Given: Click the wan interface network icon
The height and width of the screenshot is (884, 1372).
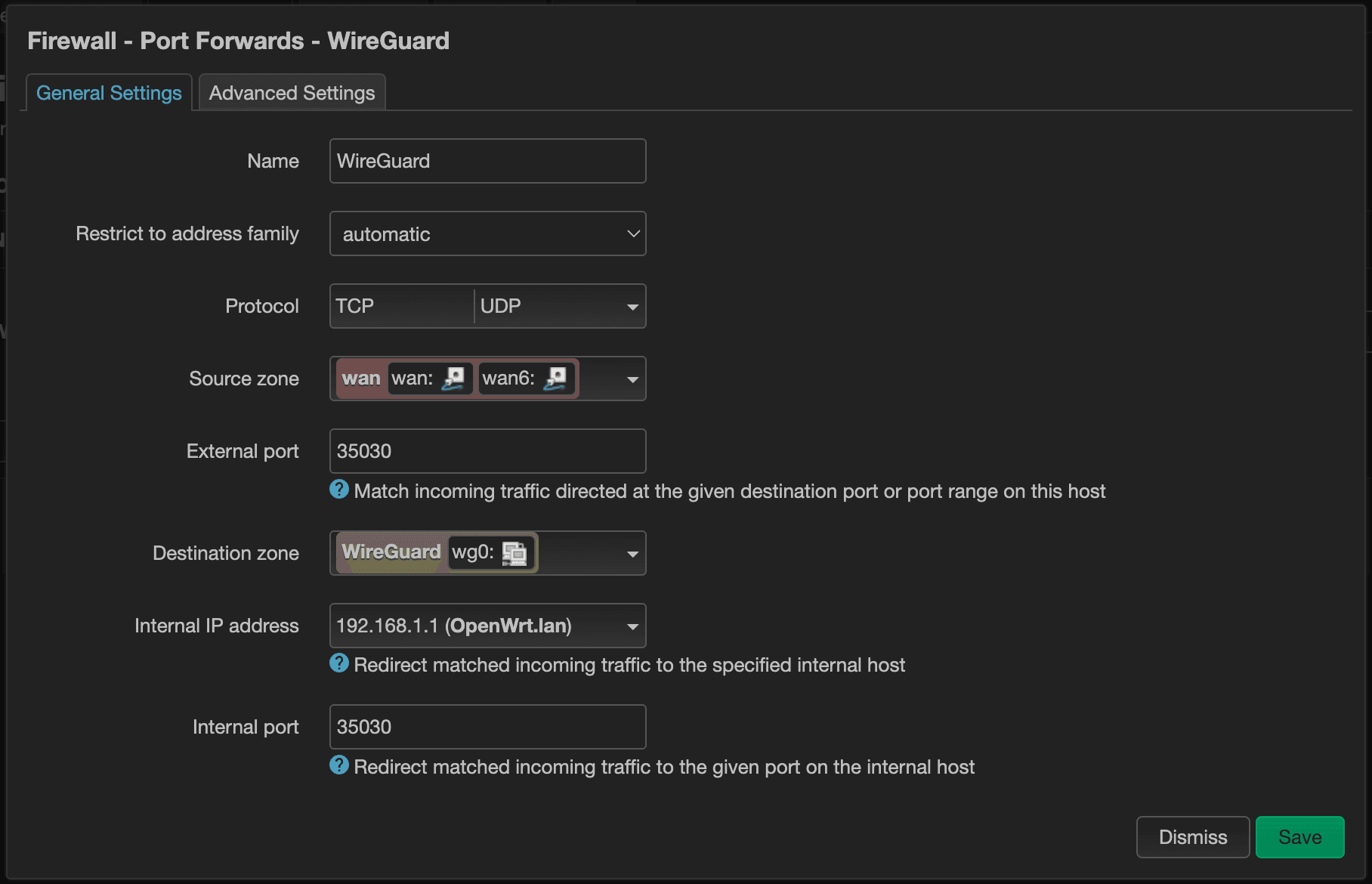Looking at the screenshot, I should (453, 379).
